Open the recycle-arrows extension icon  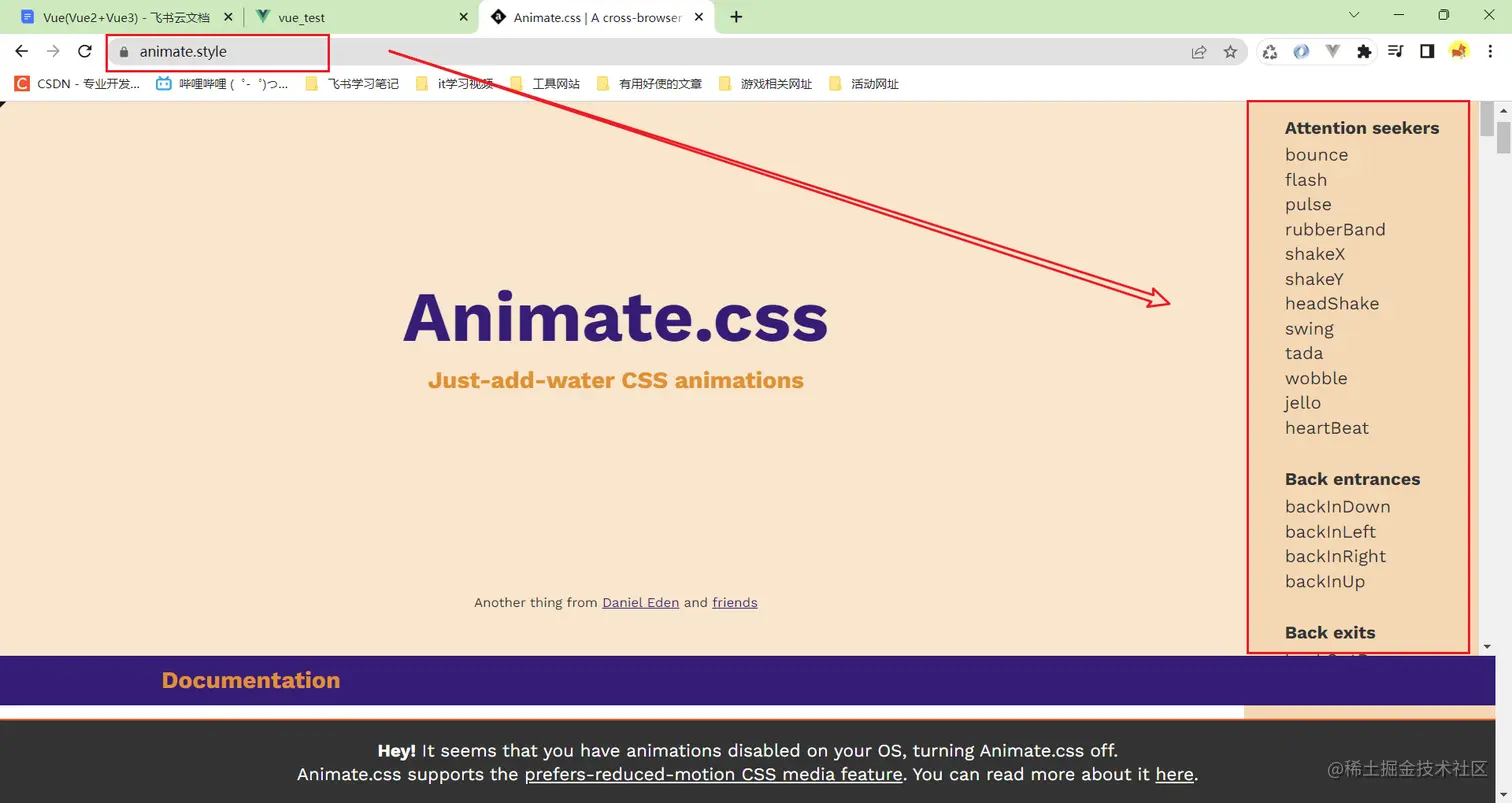tap(1270, 52)
